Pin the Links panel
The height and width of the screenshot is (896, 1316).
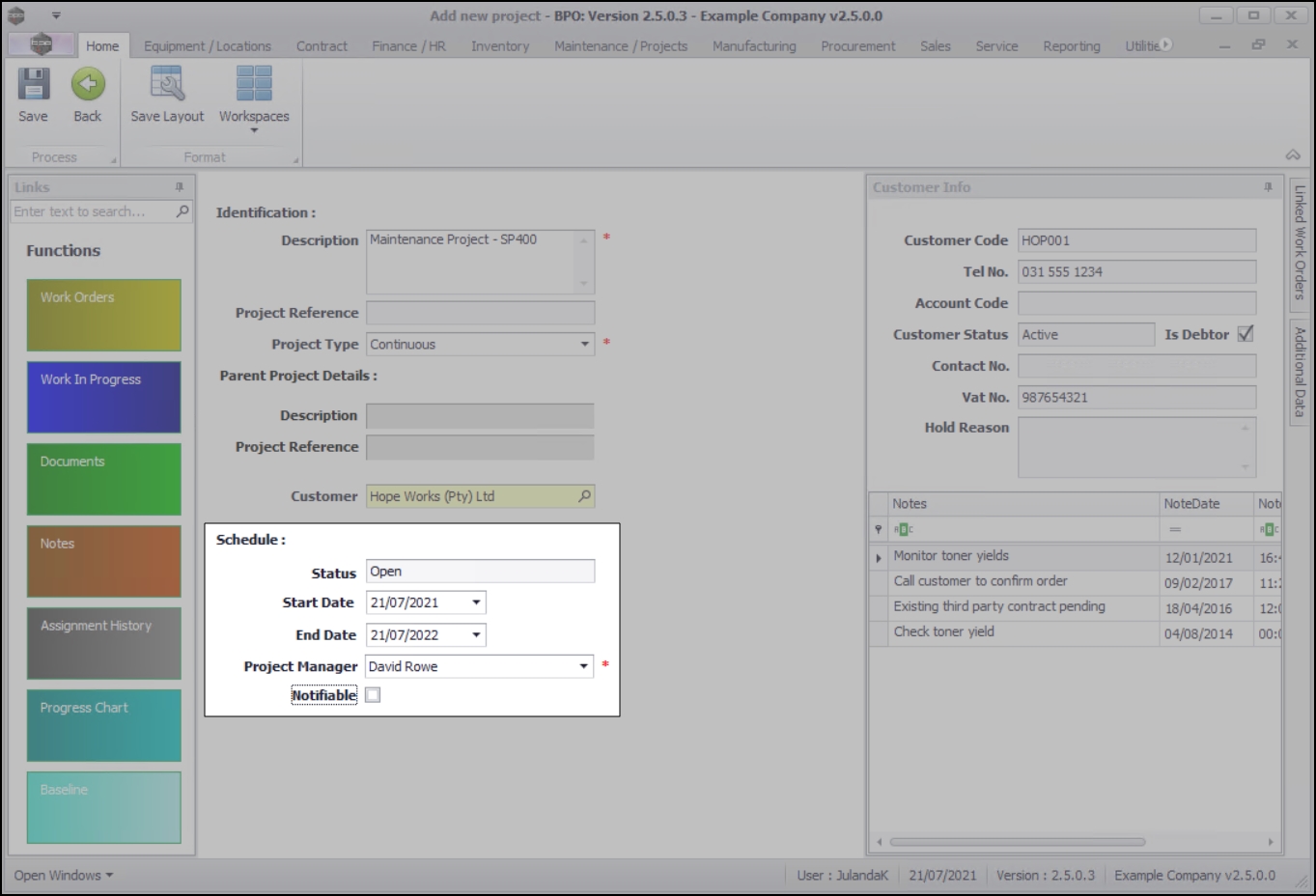[180, 187]
